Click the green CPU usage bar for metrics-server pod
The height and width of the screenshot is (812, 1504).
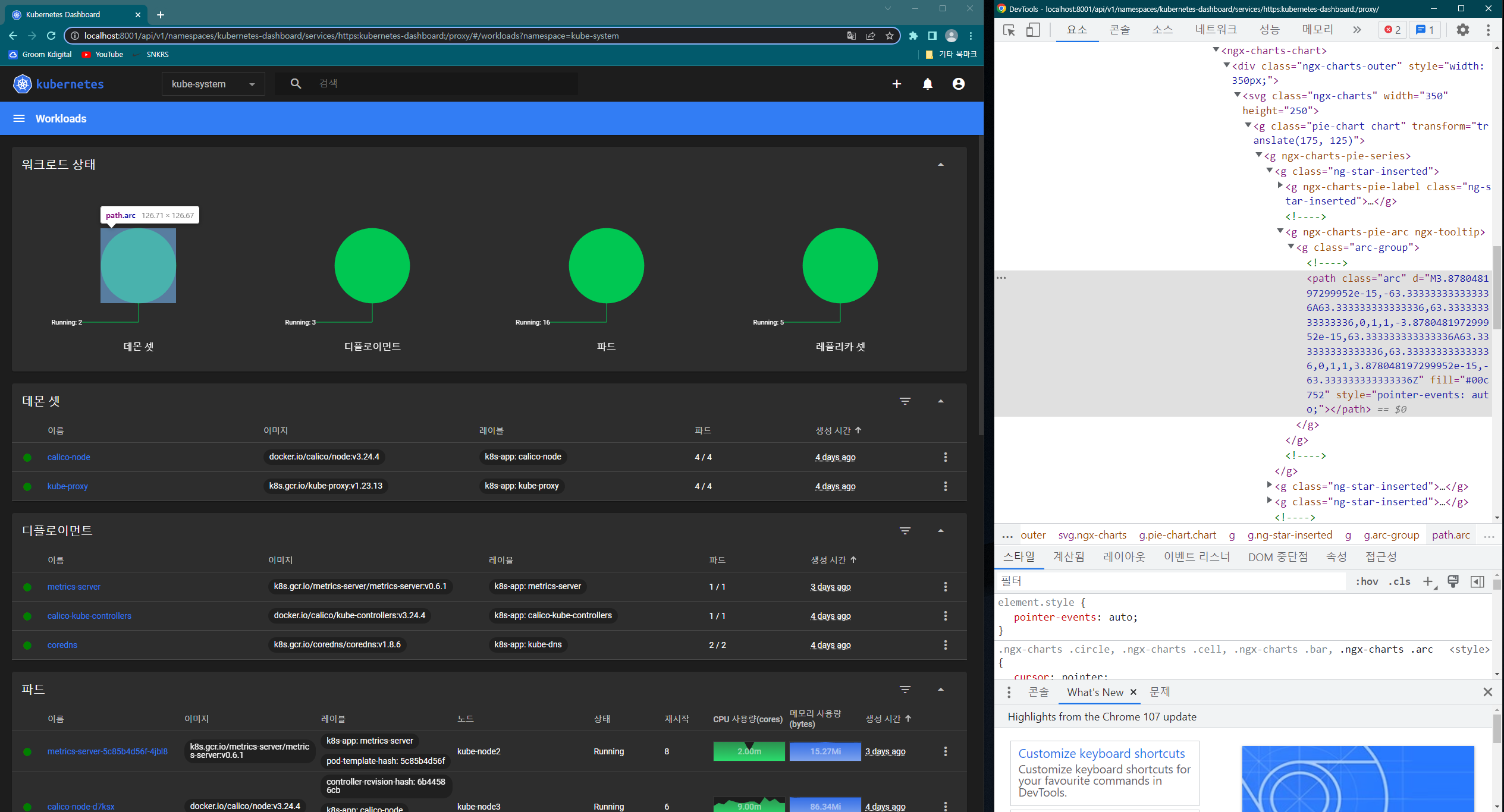[x=748, y=751]
